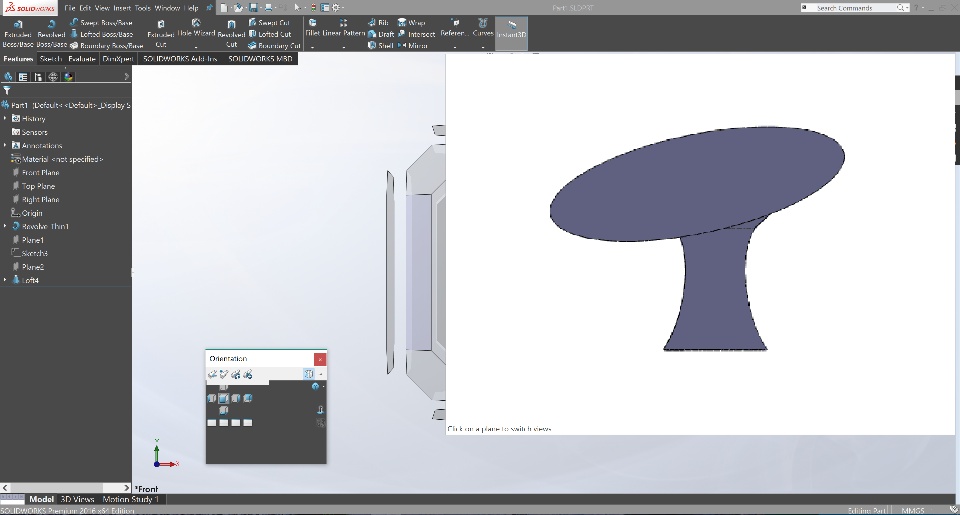Choose Boundary Boss/Base feature

[107, 45]
